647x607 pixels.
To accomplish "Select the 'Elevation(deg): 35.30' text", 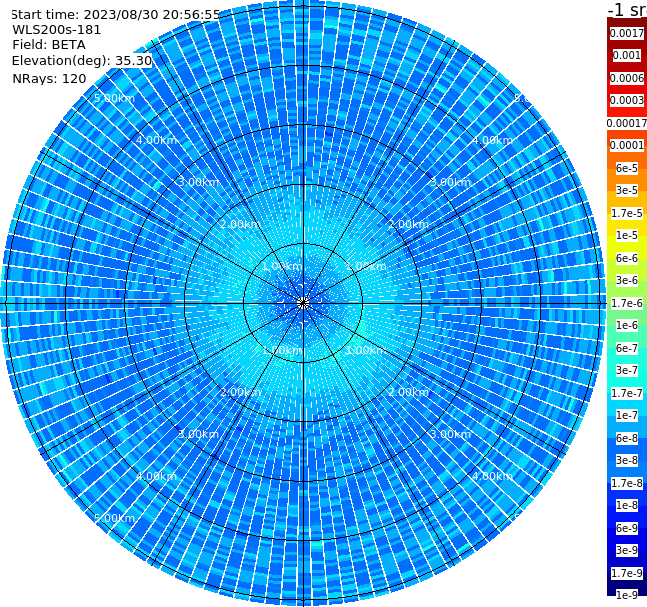I will point(82,61).
